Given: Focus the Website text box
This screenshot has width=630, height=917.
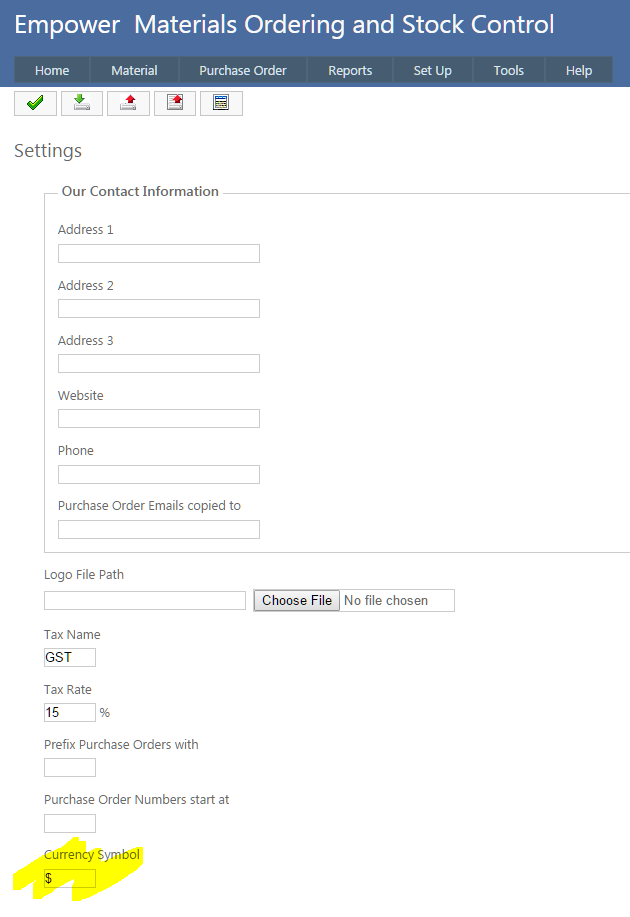Looking at the screenshot, I should (159, 419).
